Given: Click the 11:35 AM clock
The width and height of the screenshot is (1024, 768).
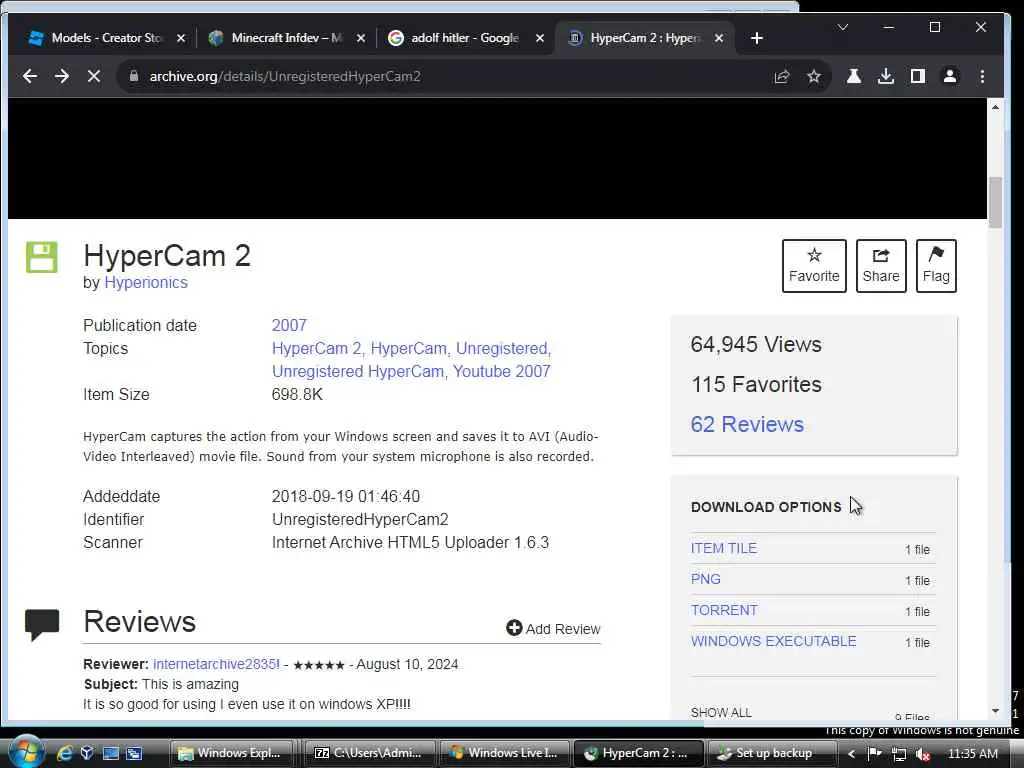Looking at the screenshot, I should pyautogui.click(x=972, y=754).
